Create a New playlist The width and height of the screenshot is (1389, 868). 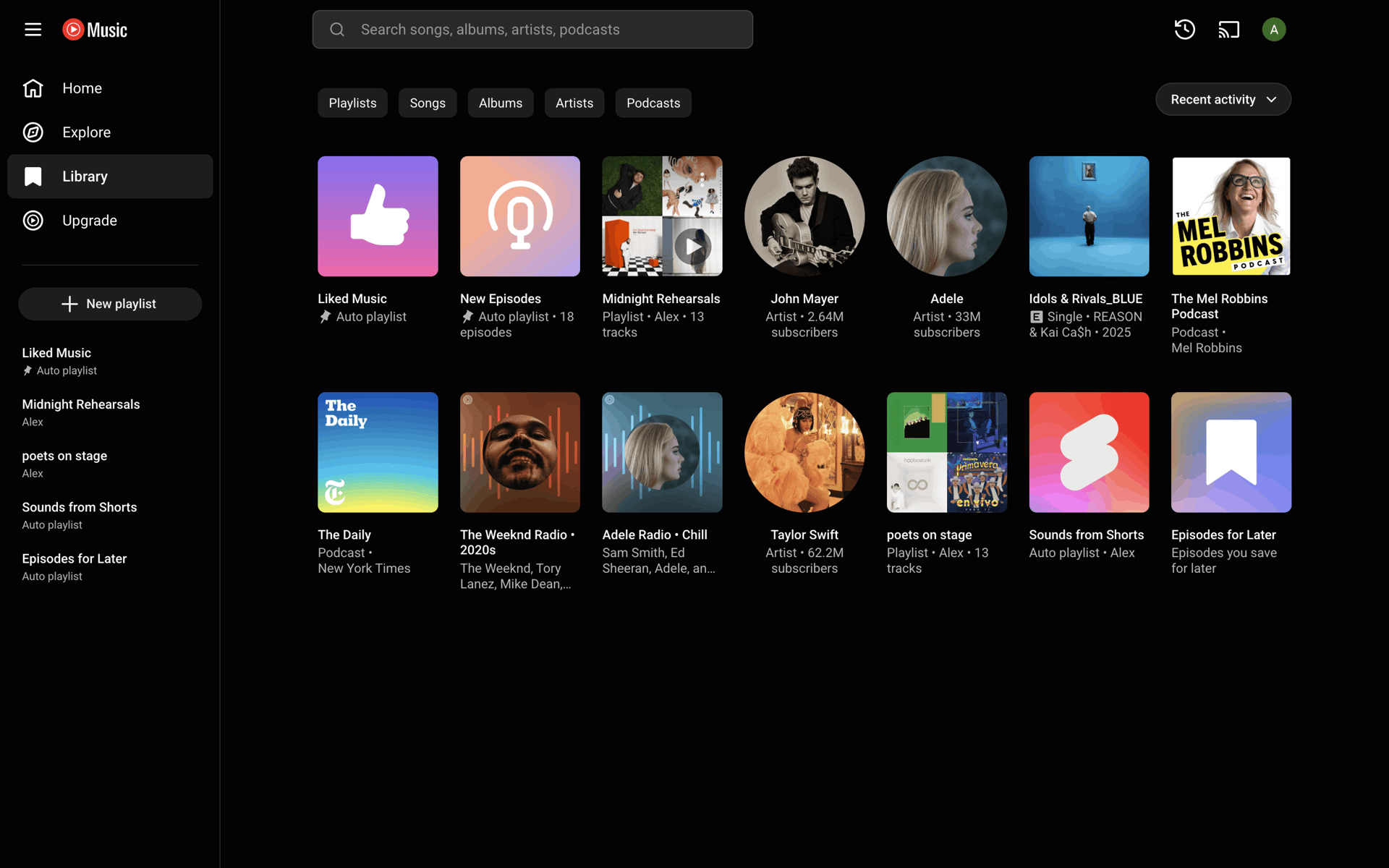(x=110, y=304)
